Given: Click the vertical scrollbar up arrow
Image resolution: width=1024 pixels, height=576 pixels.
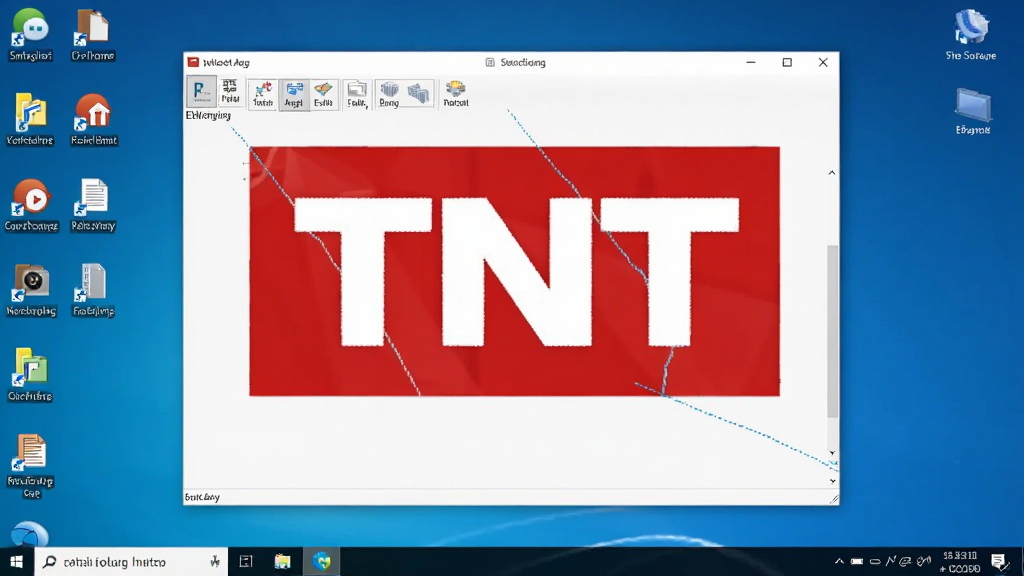Looking at the screenshot, I should point(831,173).
